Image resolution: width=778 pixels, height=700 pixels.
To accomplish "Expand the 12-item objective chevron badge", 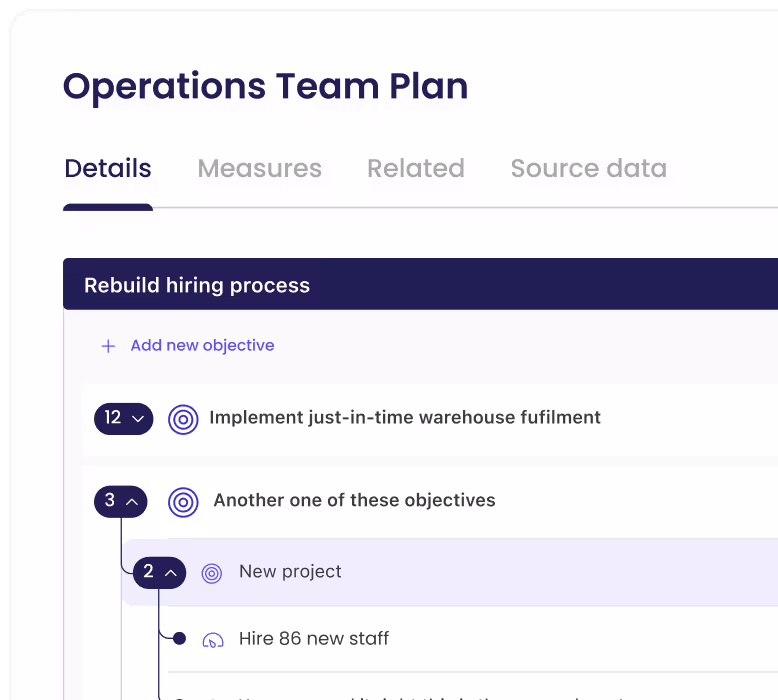I will (124, 419).
